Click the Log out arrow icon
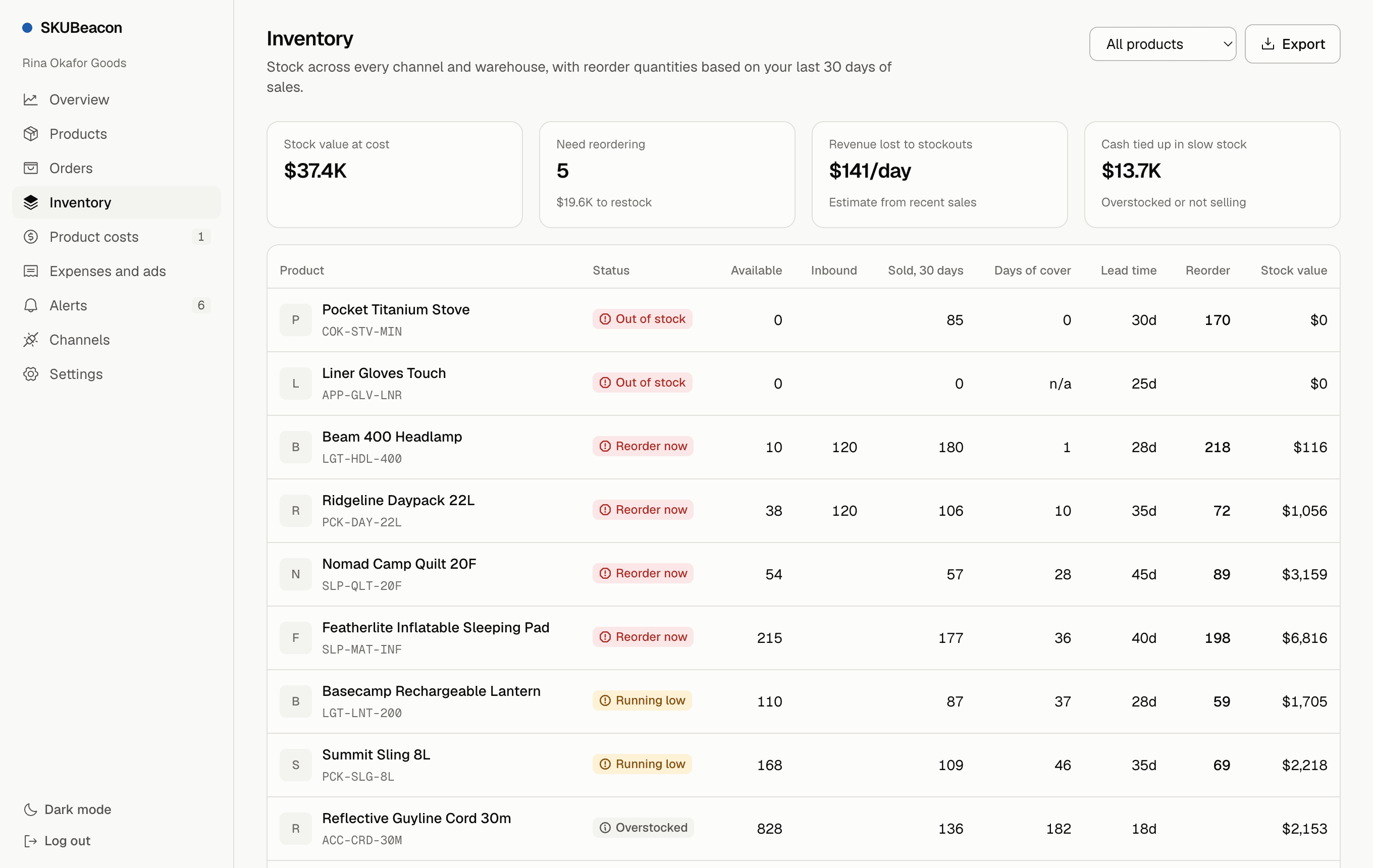 pos(30,841)
